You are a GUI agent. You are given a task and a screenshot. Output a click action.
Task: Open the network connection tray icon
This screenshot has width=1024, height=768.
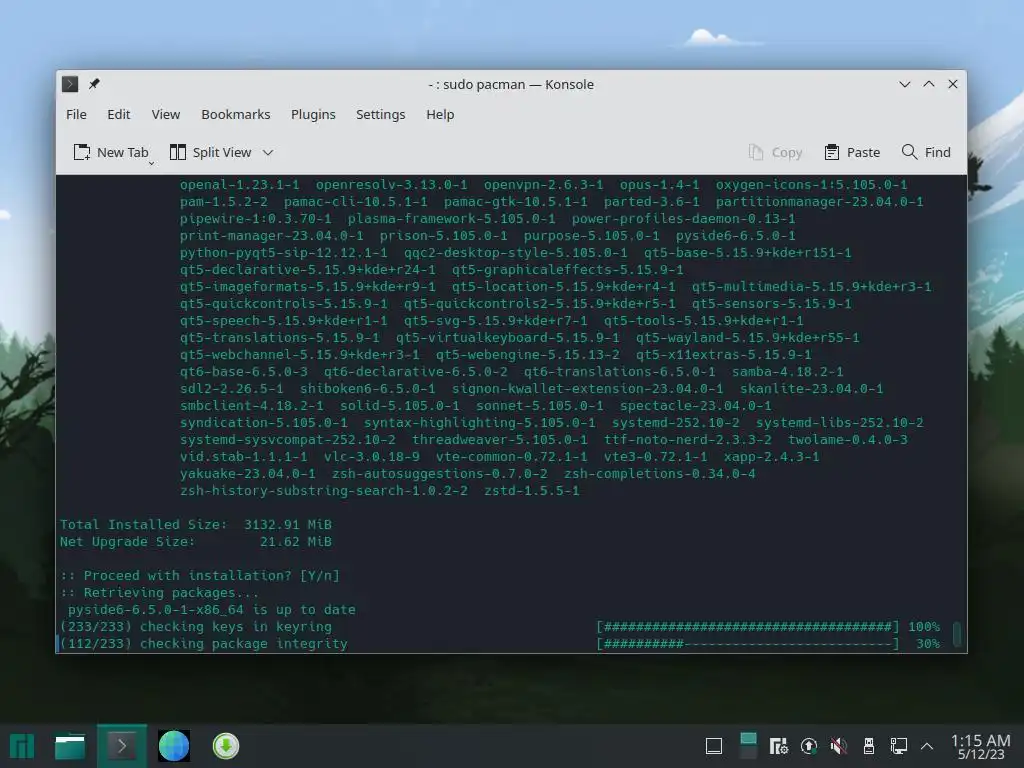(899, 746)
